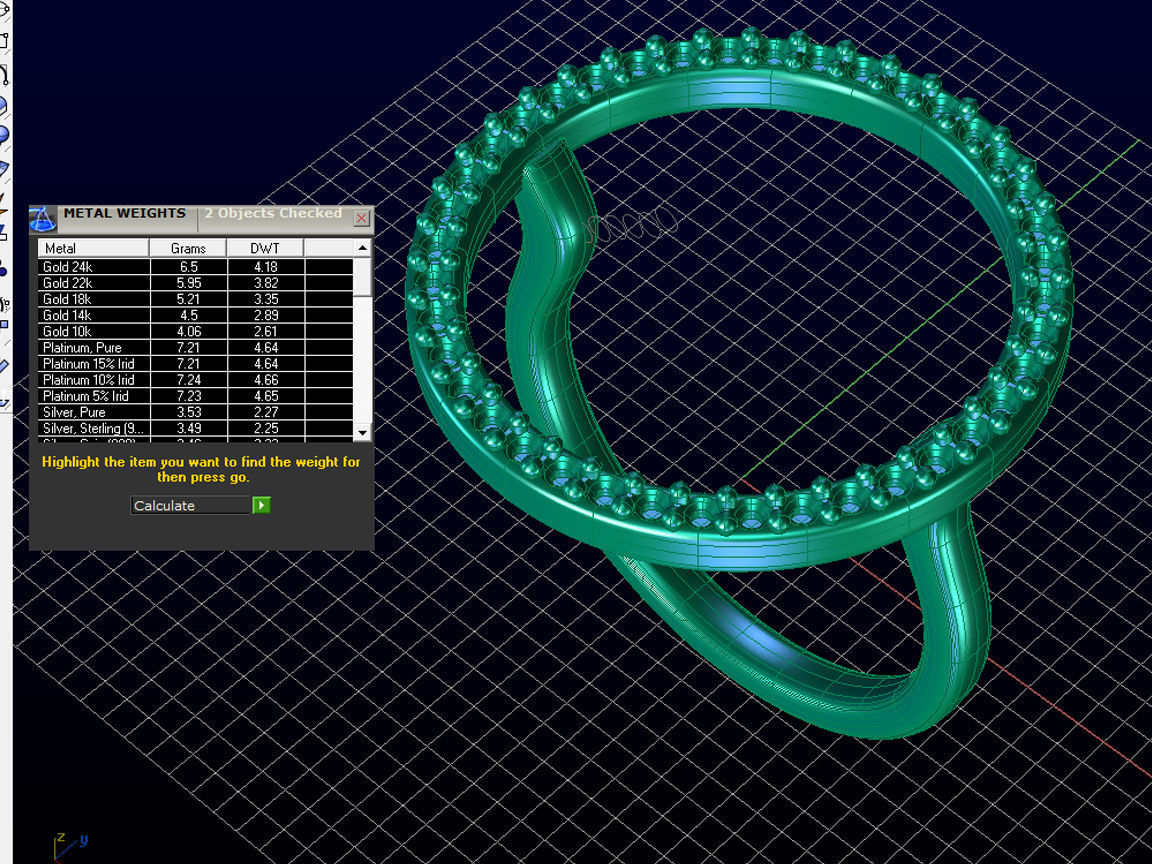Click the 3.49 grams value for Sterling Silver
This screenshot has height=864, width=1152.
click(189, 428)
